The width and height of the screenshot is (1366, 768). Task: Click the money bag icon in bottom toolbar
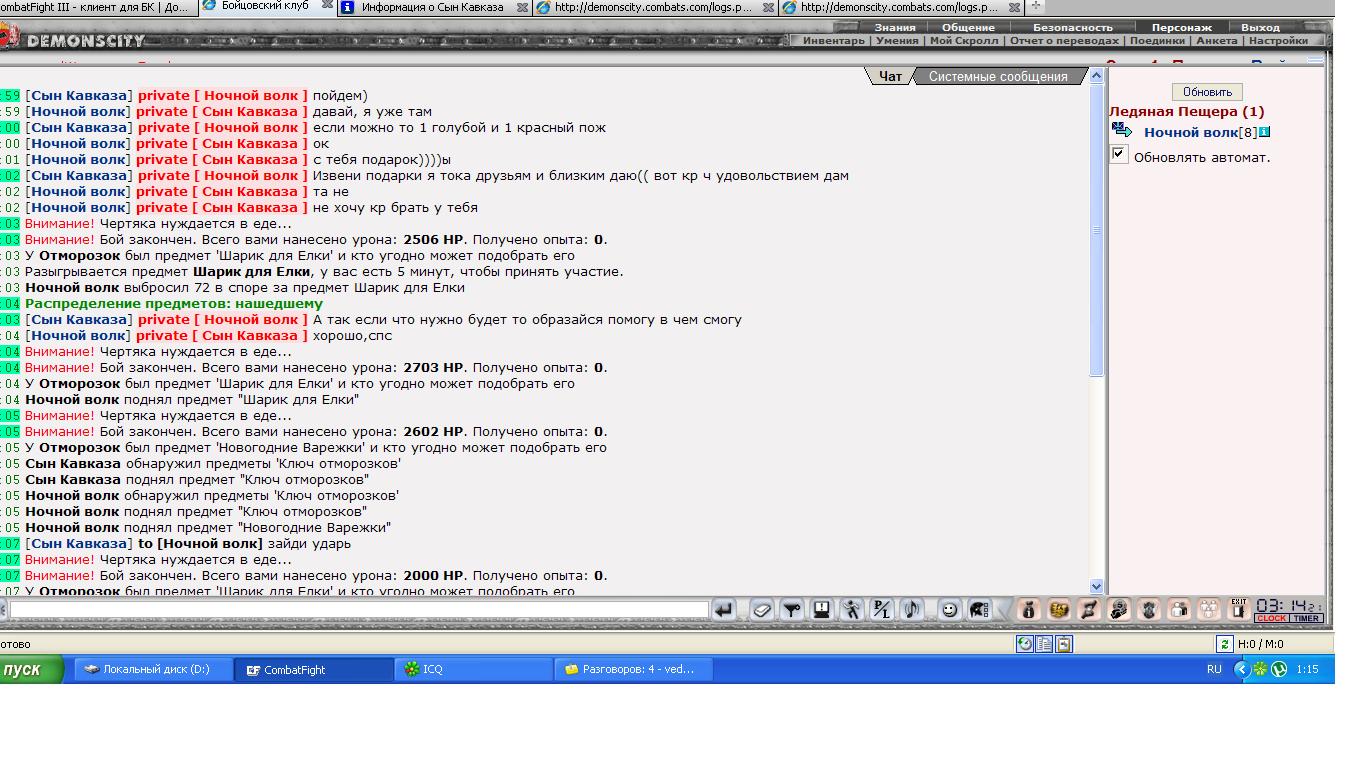1028,609
